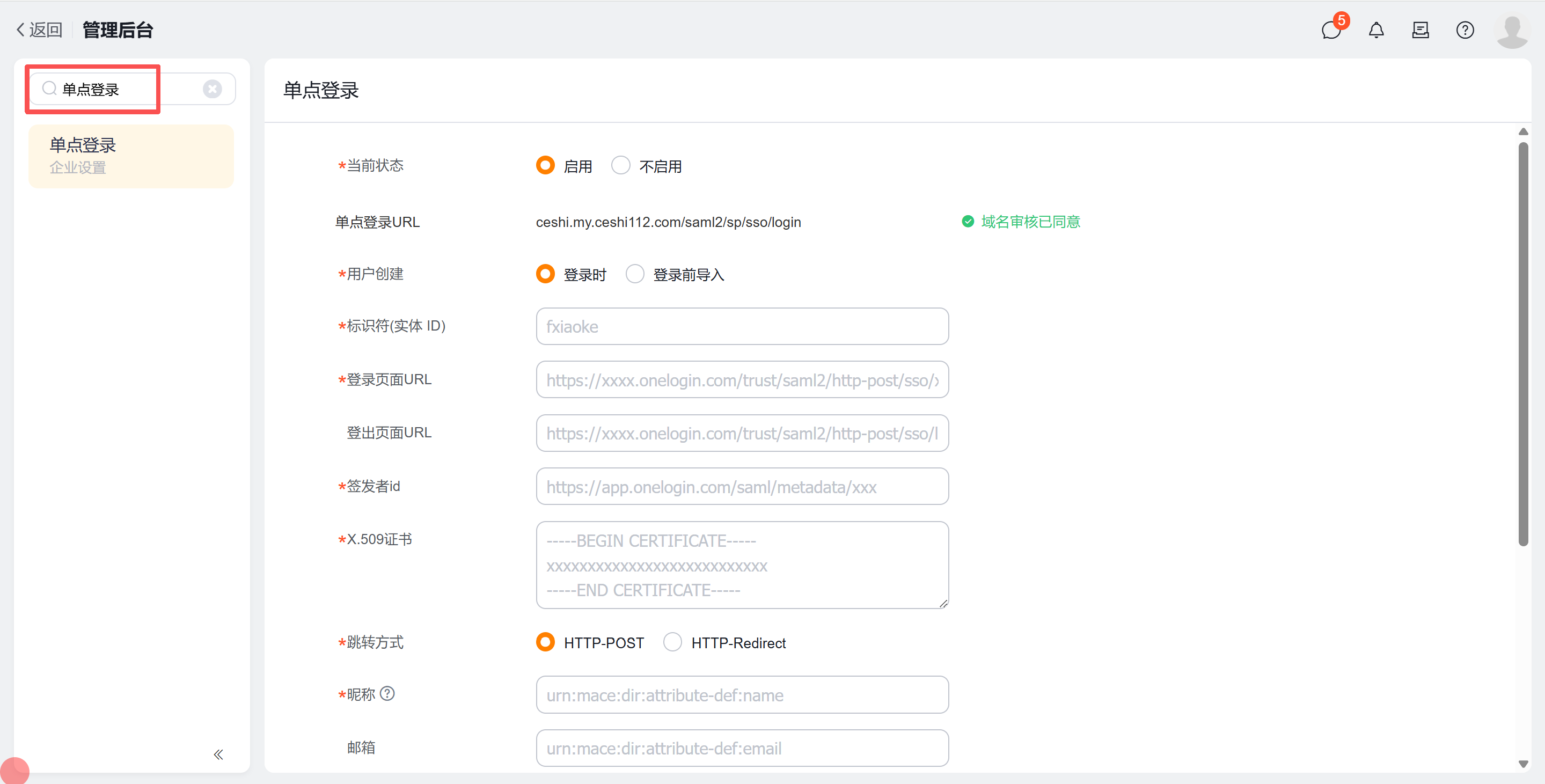Select the 不启用 status radio
The height and width of the screenshot is (784, 1545).
(621, 166)
